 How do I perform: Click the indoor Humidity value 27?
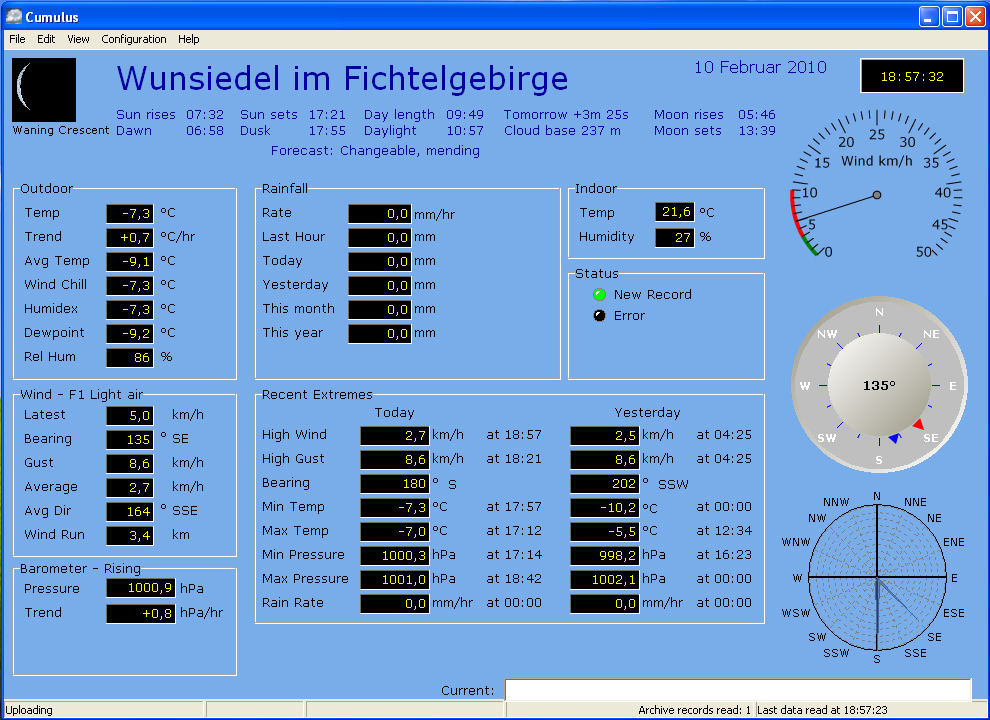pyautogui.click(x=674, y=237)
